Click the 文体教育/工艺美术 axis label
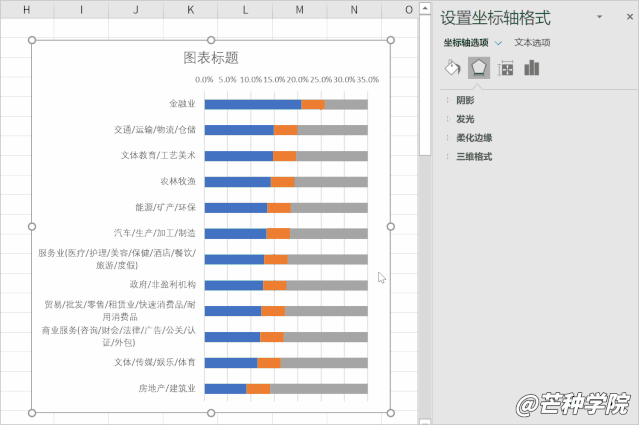 coord(158,155)
